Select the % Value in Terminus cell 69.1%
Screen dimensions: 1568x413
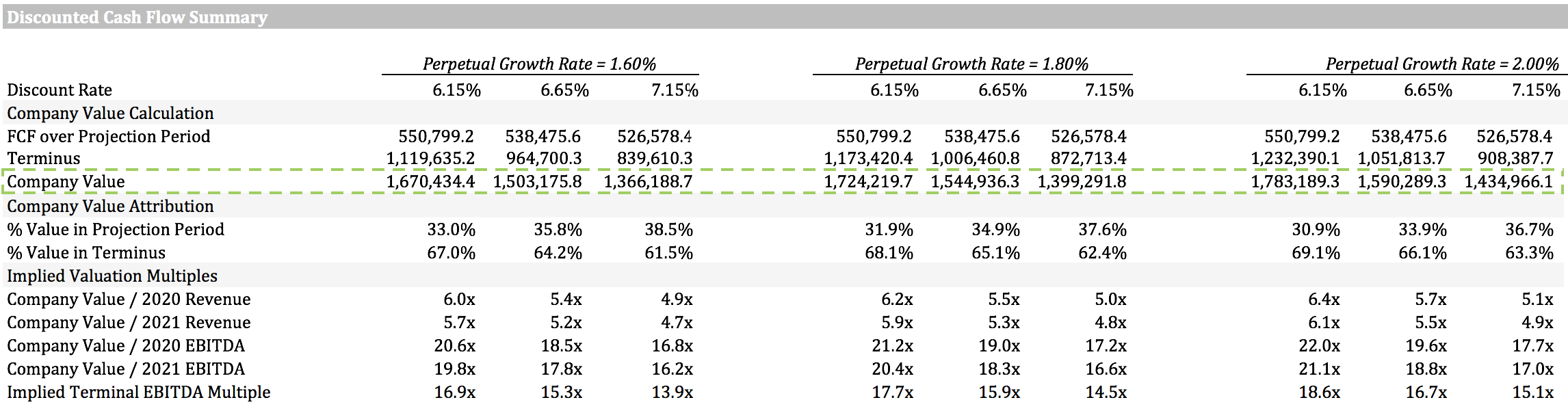pyautogui.click(x=1316, y=253)
